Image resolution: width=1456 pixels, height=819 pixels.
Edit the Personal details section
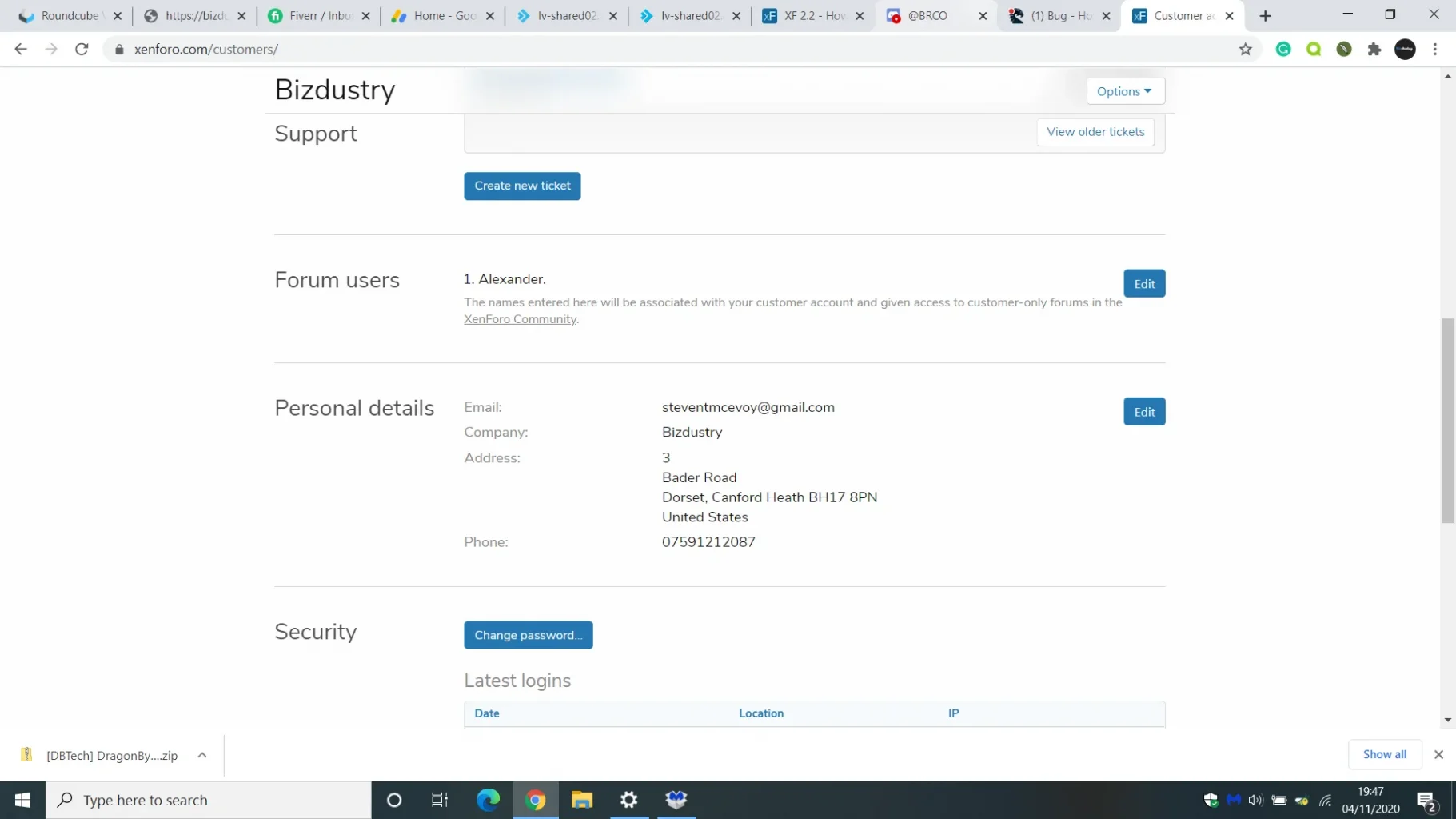pyautogui.click(x=1144, y=412)
